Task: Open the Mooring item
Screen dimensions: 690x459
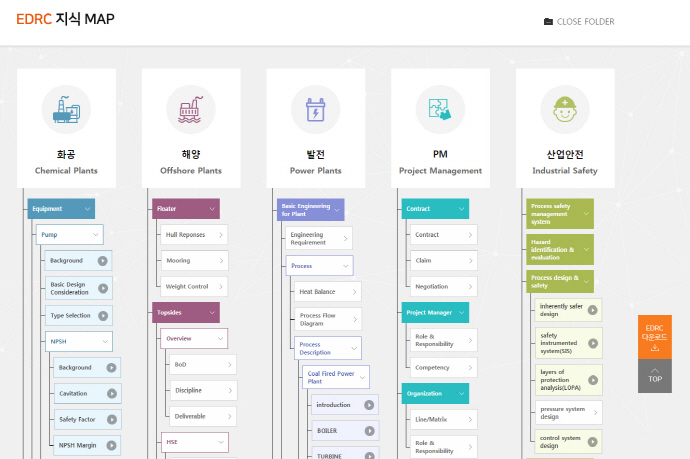Action: [x=193, y=261]
